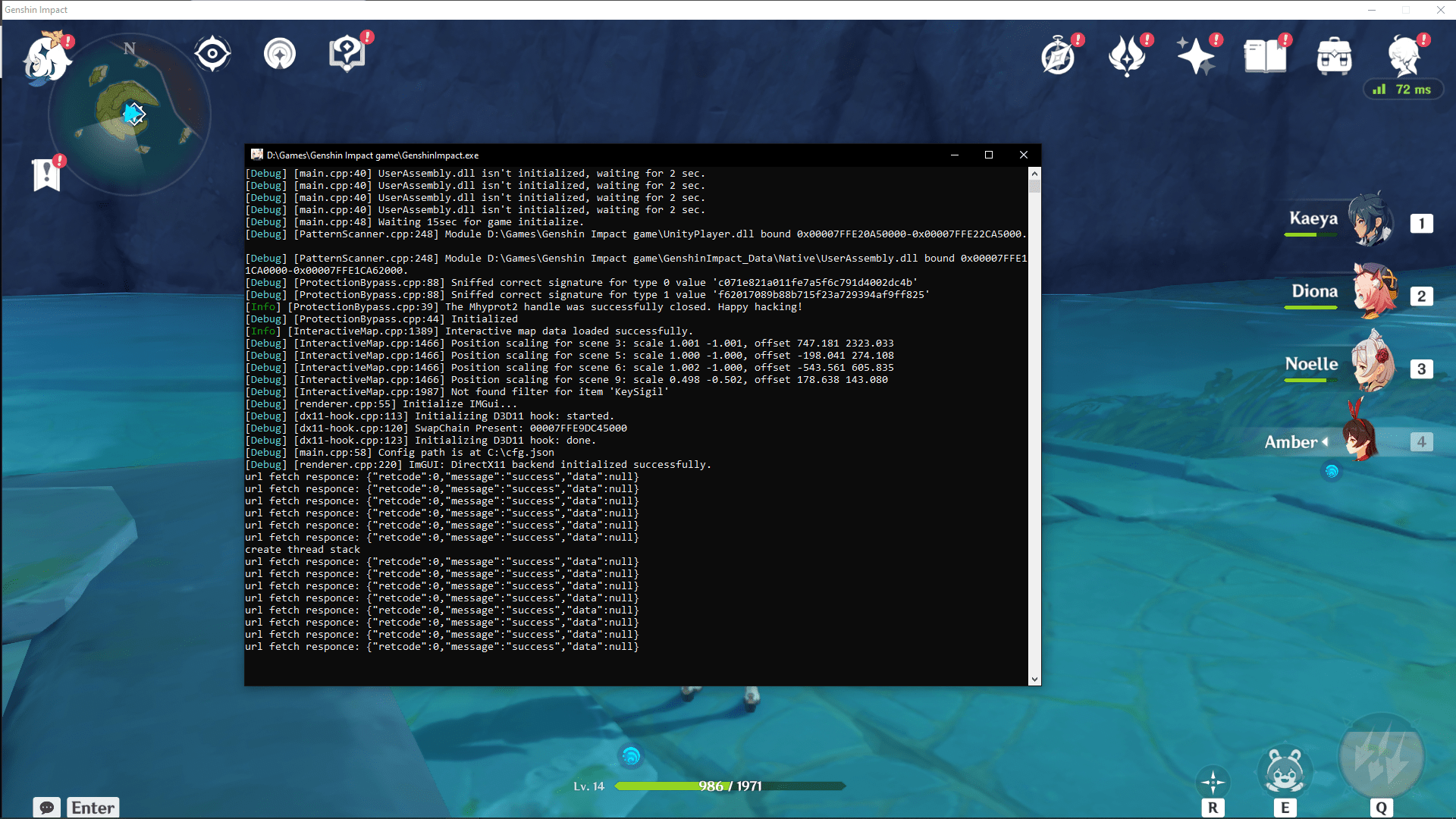The width and height of the screenshot is (1456, 819).
Task: Maximize the GenshinImpact.exe console window
Action: click(989, 155)
